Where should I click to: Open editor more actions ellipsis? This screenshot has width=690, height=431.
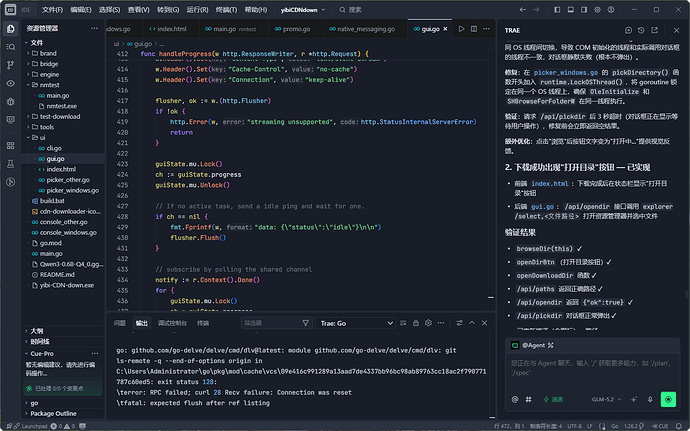click(x=486, y=29)
